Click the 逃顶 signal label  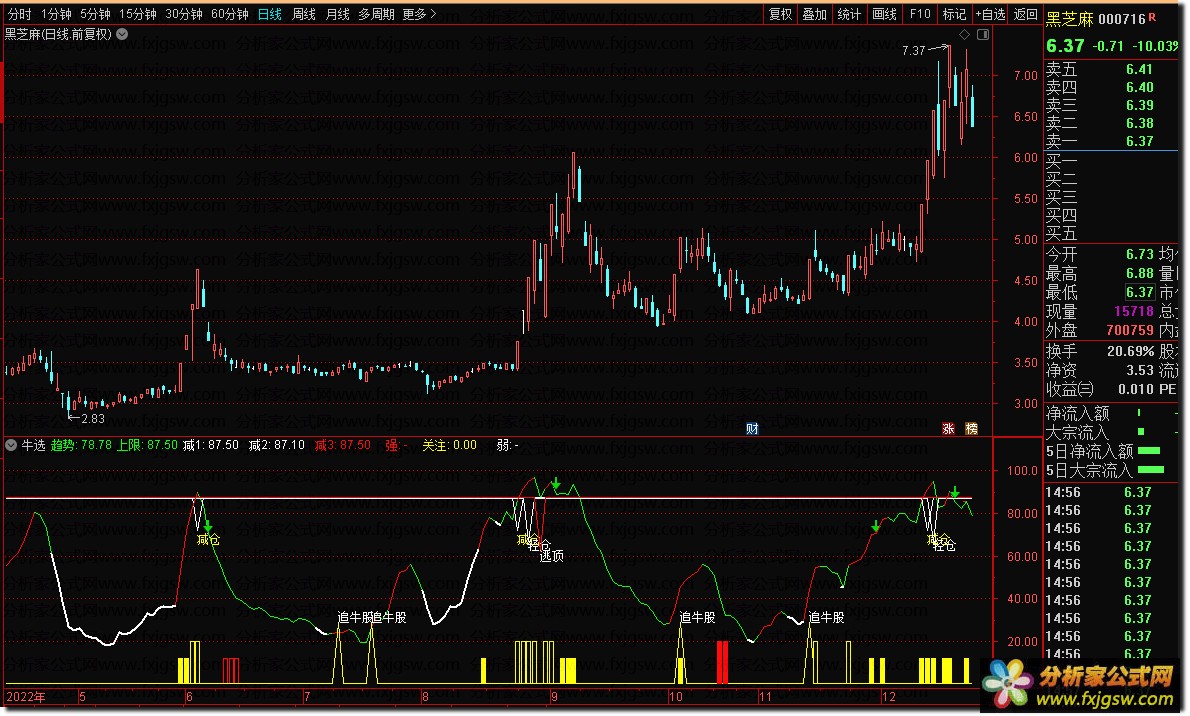pyautogui.click(x=552, y=557)
